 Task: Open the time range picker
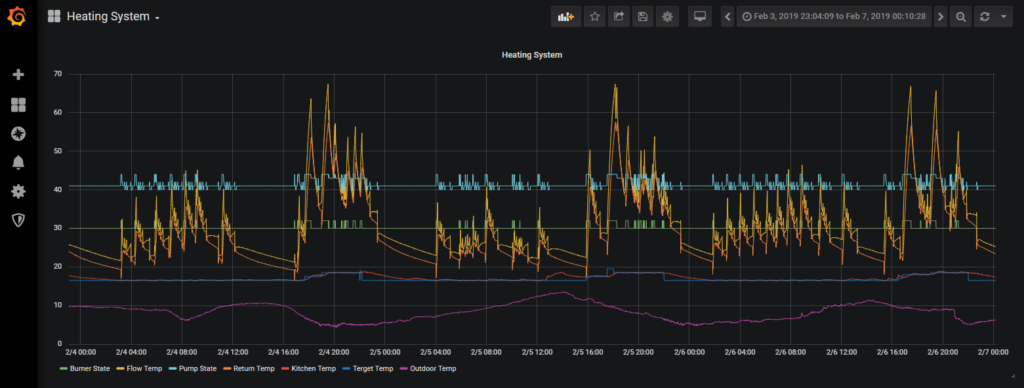(834, 17)
